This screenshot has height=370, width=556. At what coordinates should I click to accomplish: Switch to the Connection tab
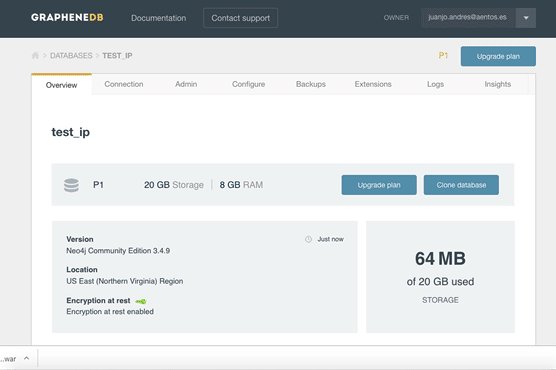pos(124,84)
